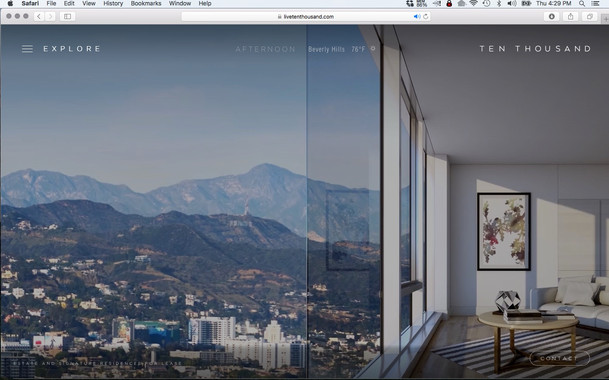Screen dimensions: 609x380
Task: Click the Thu 4:29 PM clock
Action: 553,3
